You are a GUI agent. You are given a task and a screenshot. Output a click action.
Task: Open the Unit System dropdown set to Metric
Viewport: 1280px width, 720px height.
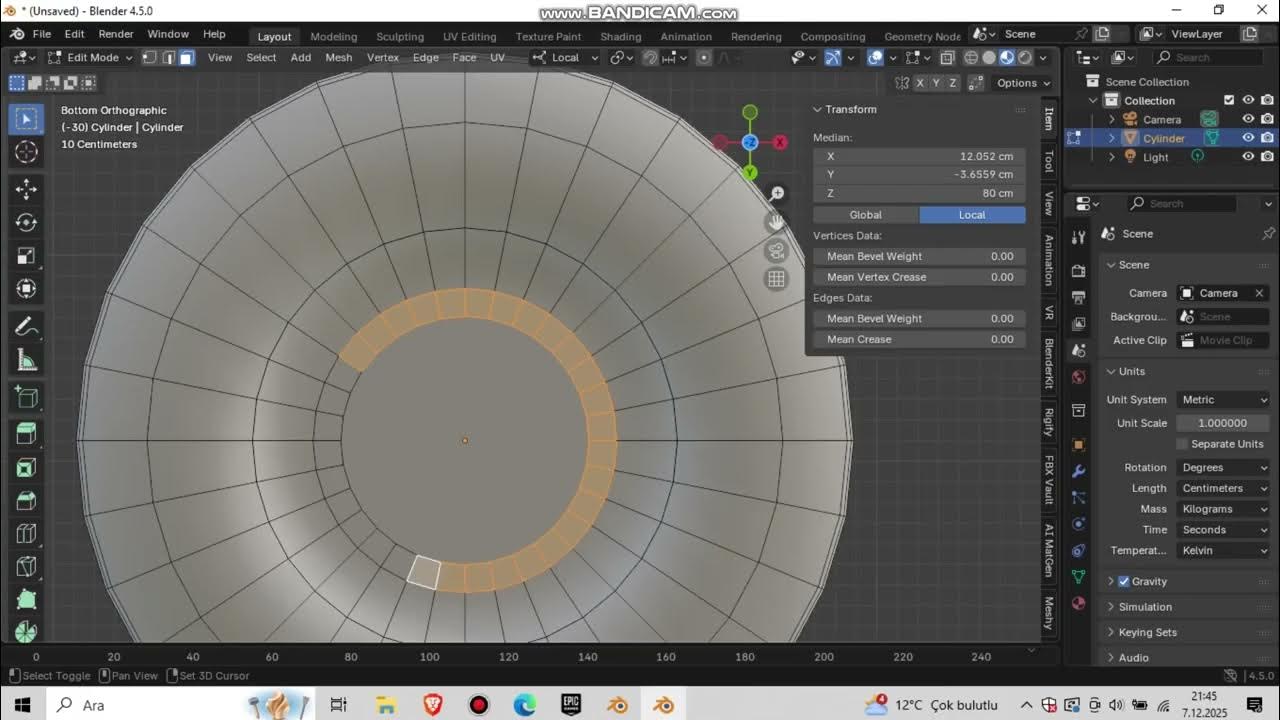[1222, 399]
